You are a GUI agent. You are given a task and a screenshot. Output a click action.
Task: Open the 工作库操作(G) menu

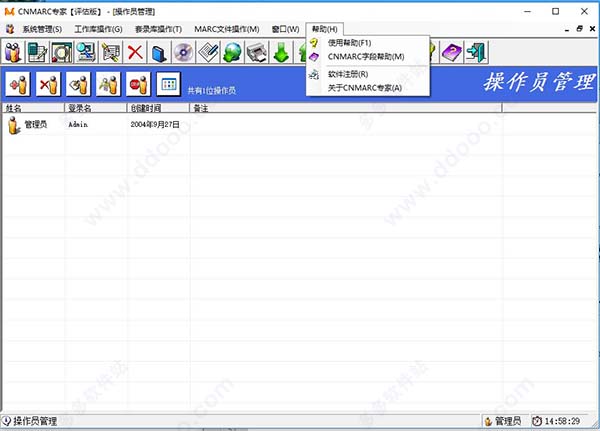(98, 29)
